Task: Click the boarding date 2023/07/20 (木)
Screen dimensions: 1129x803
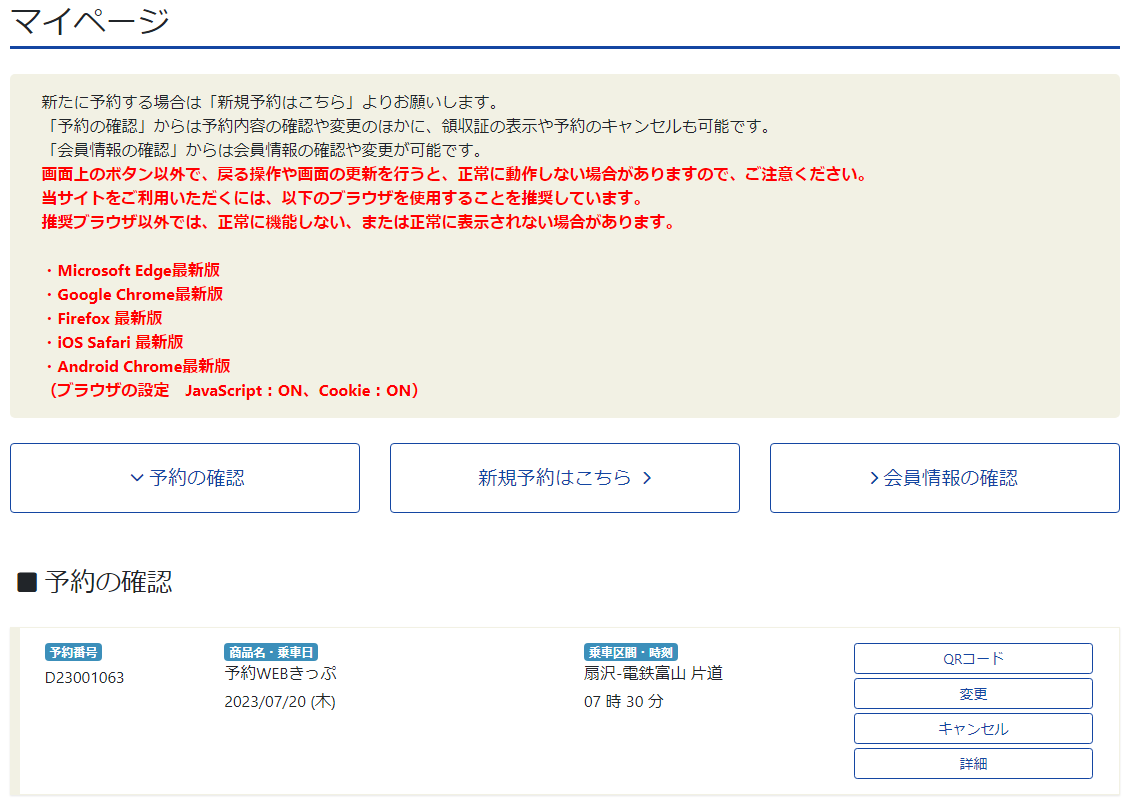Action: click(x=280, y=702)
